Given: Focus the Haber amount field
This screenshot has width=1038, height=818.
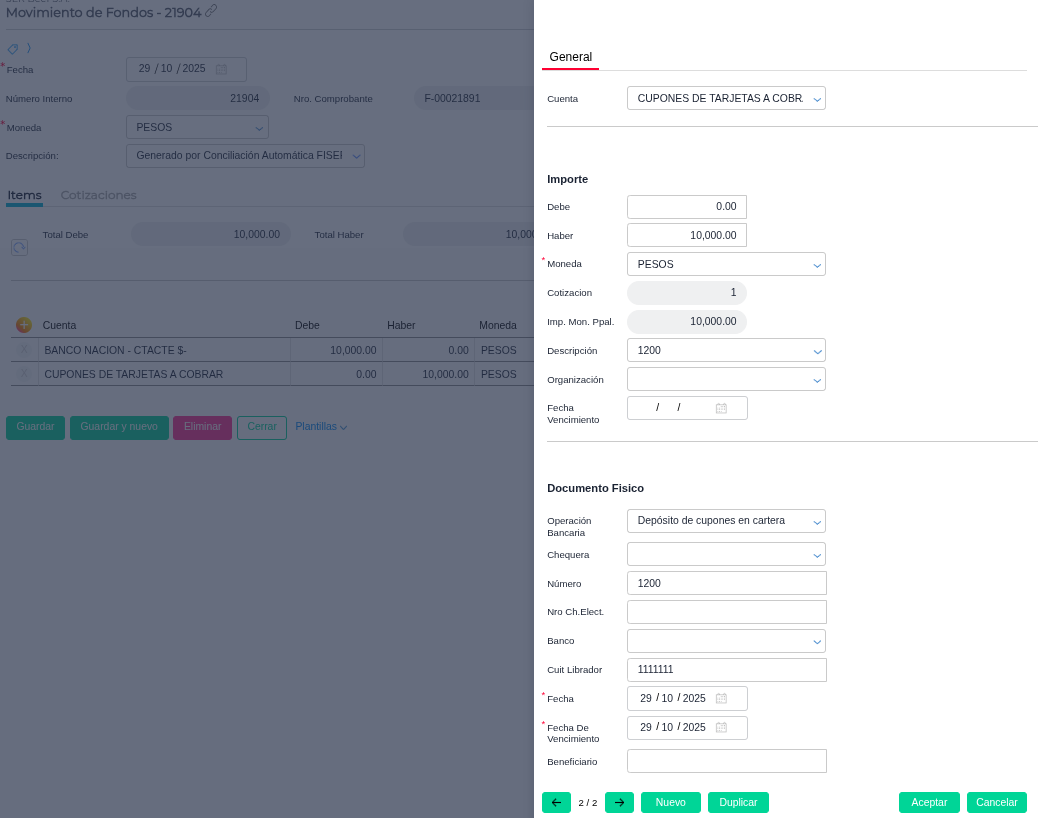Looking at the screenshot, I should (686, 235).
